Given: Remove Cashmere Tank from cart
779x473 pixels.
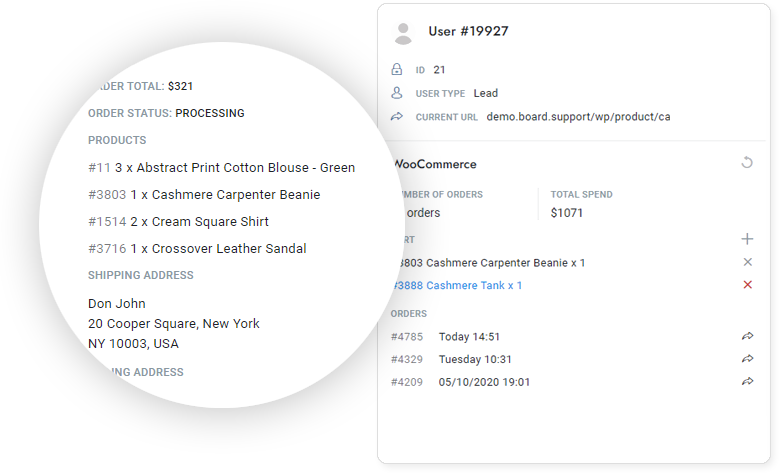Looking at the screenshot, I should (747, 285).
